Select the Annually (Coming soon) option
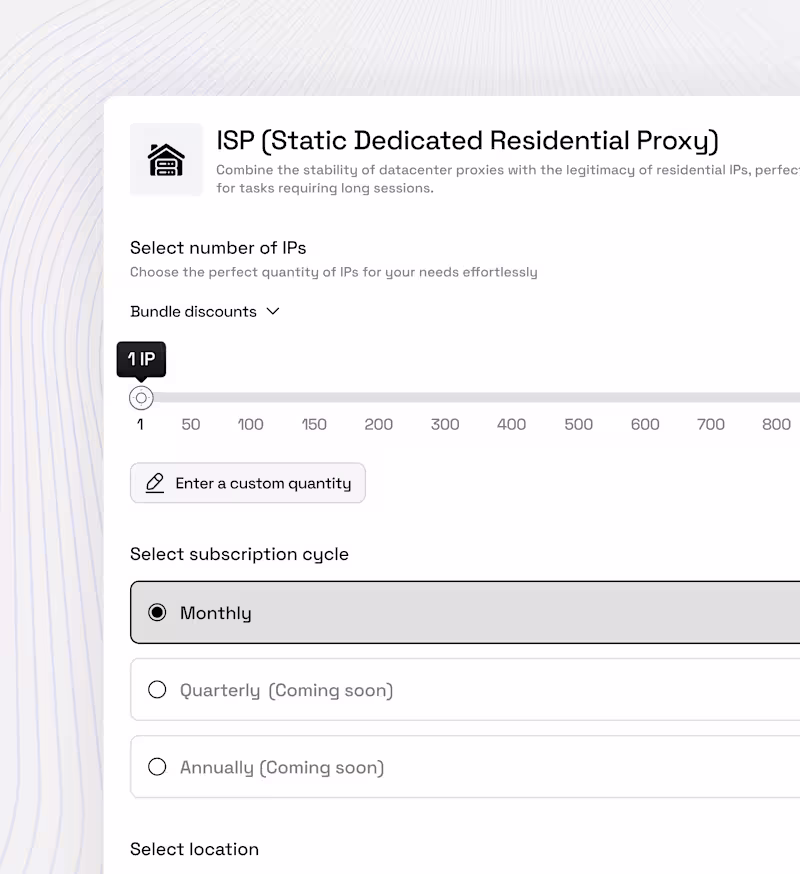Viewport: 800px width, 874px height. [x=157, y=766]
